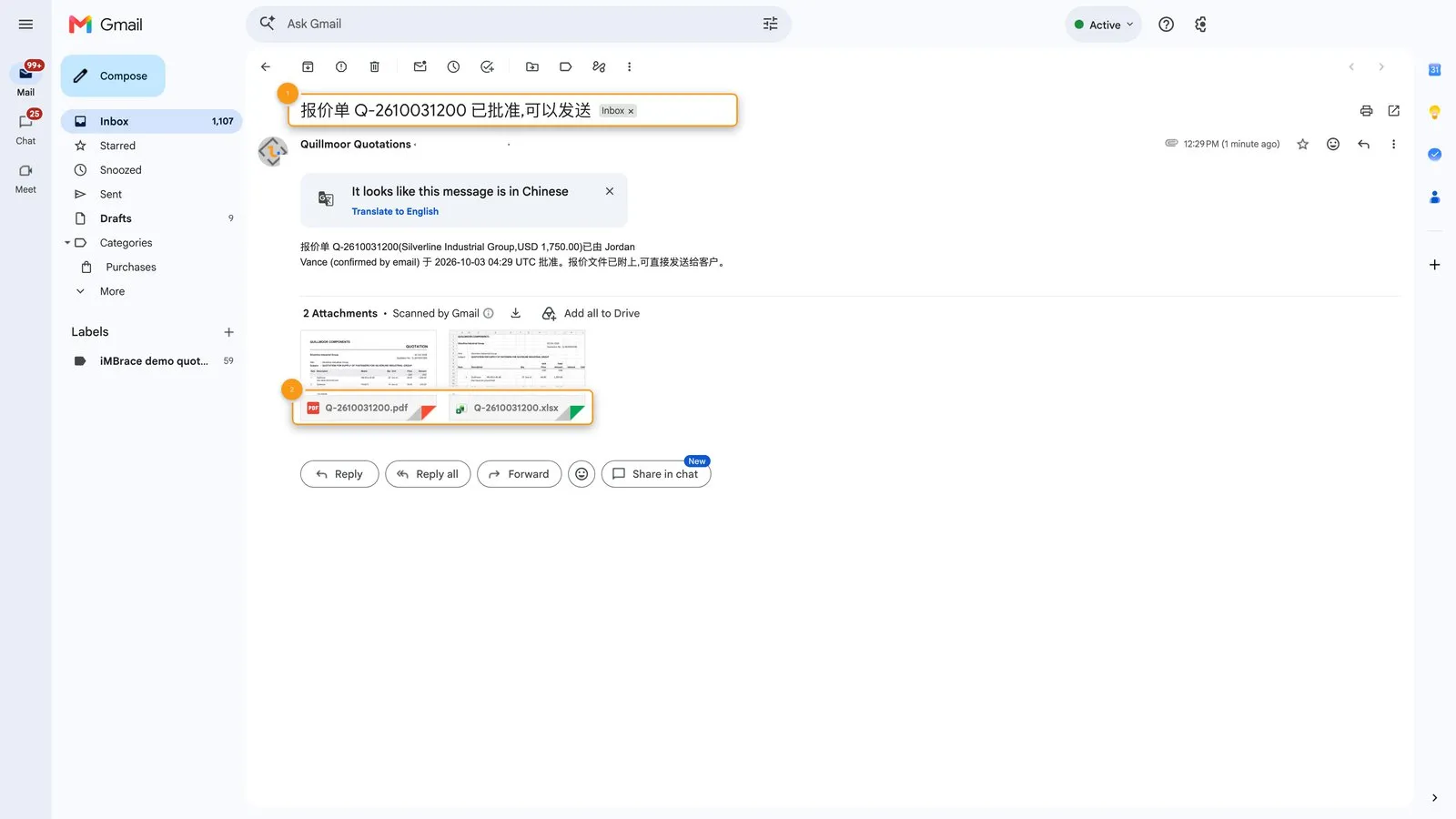Open Gmail Settings gear
Image resolution: width=1456 pixels, height=819 pixels.
pyautogui.click(x=1201, y=25)
